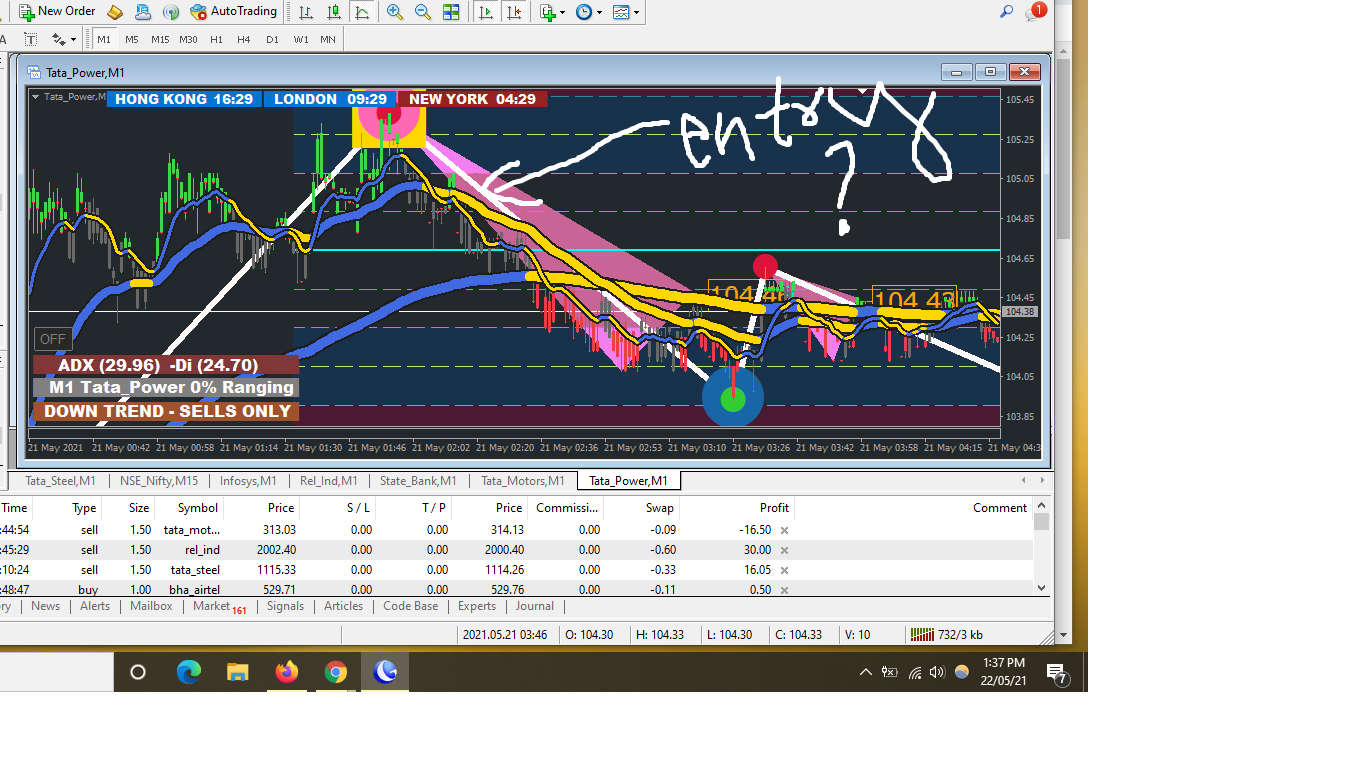Image resolution: width=1366 pixels, height=768 pixels.
Task: Toggle chart shift to right edge
Action: pos(514,12)
